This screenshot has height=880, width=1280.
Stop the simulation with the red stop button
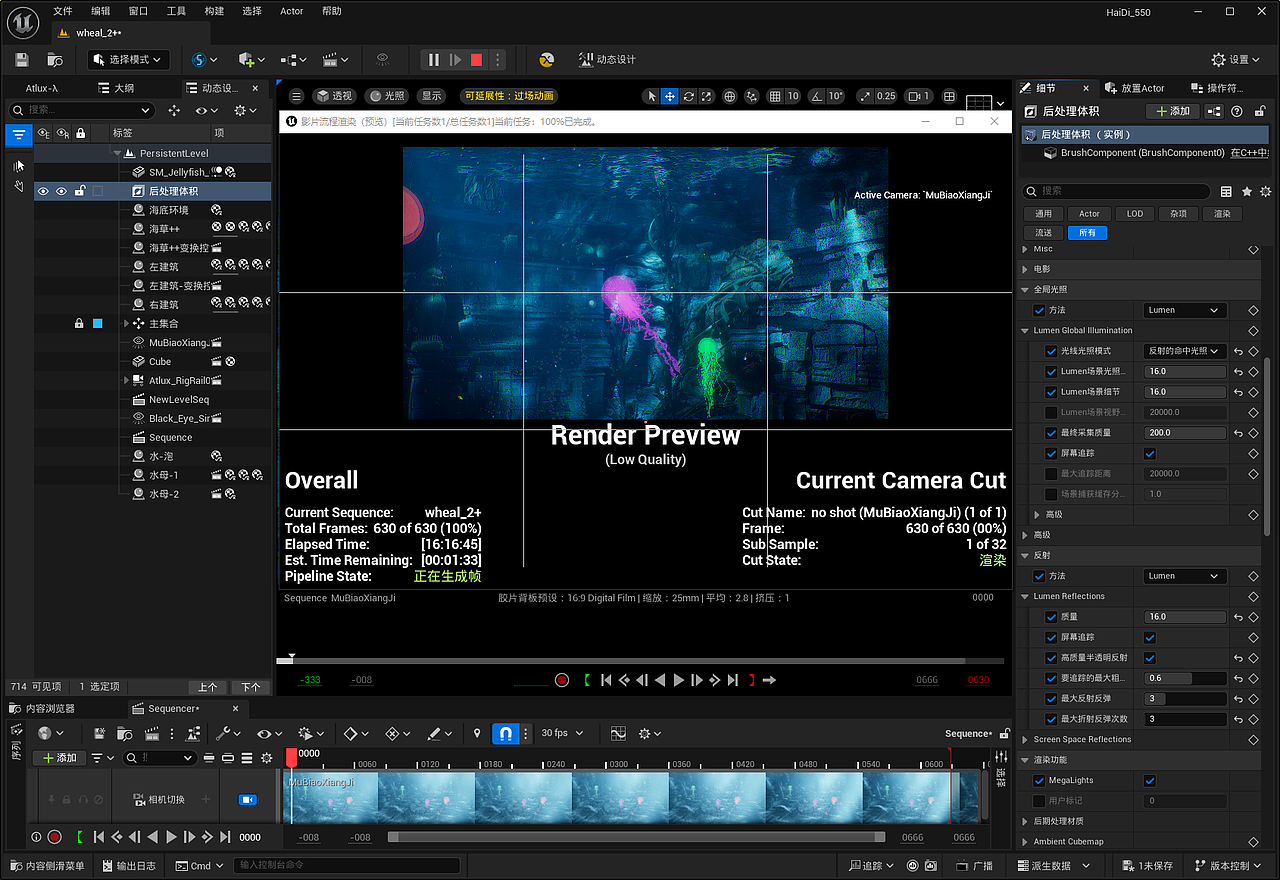(x=477, y=60)
